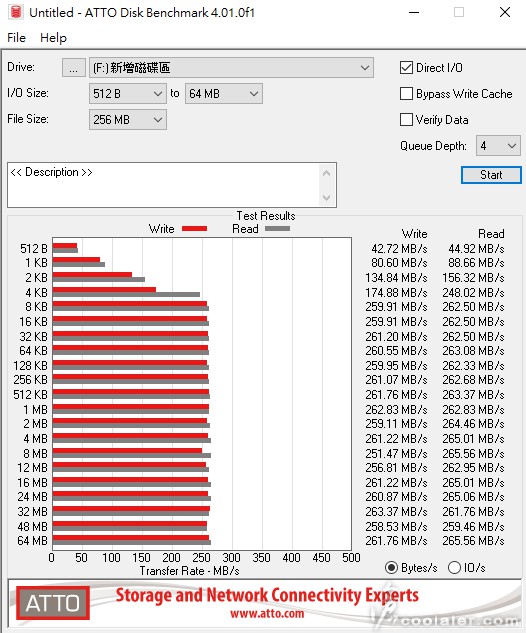This screenshot has width=526, height=633.
Task: Open the 512 B minimum I/O size dropdown
Action: coord(128,94)
